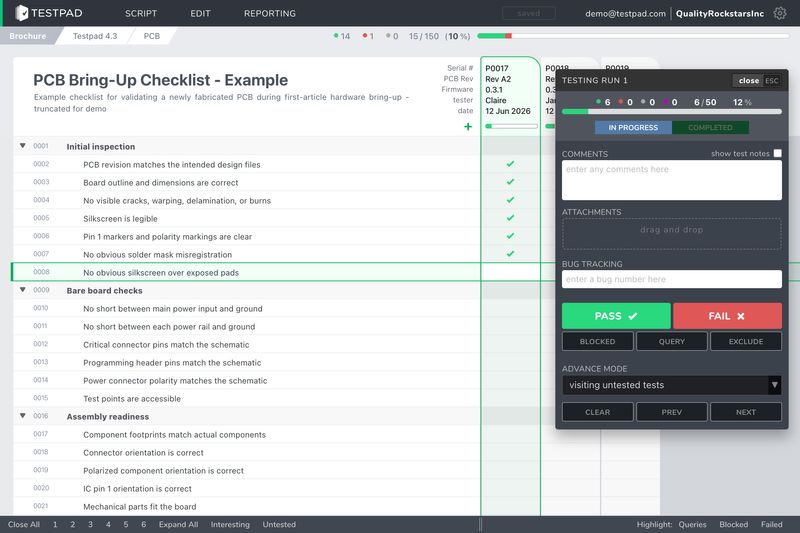
Task: Go to PREV test
Action: click(x=671, y=412)
